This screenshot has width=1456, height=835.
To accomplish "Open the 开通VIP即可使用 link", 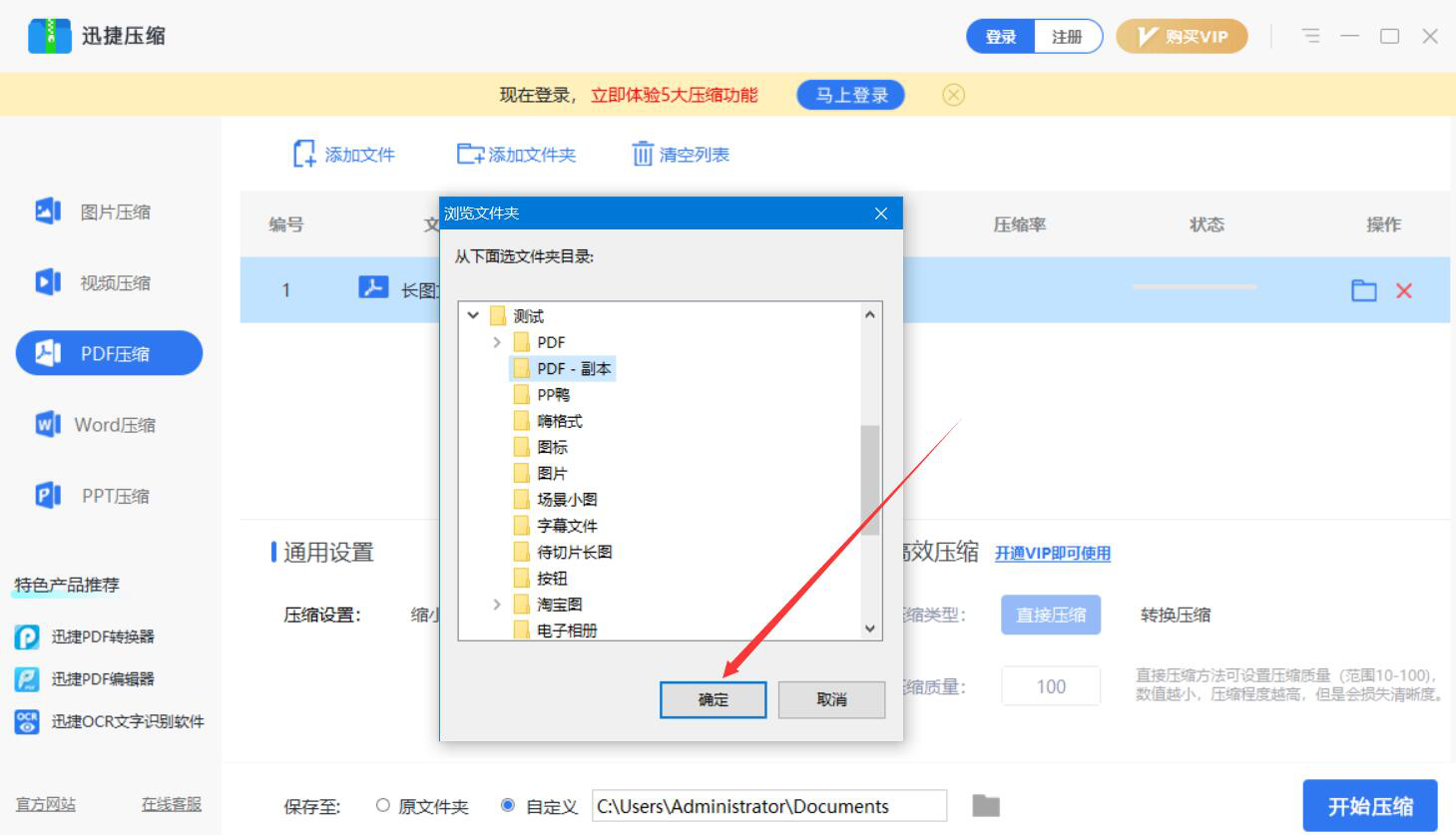I will [1053, 553].
